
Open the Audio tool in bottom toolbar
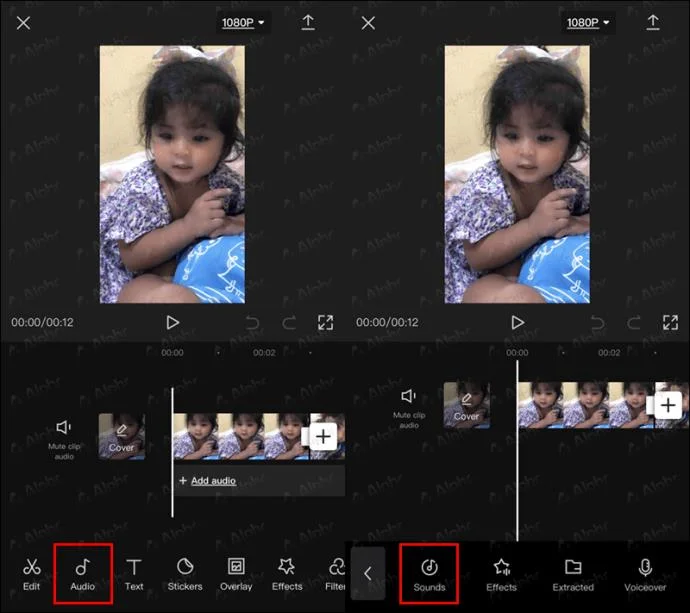coord(83,574)
